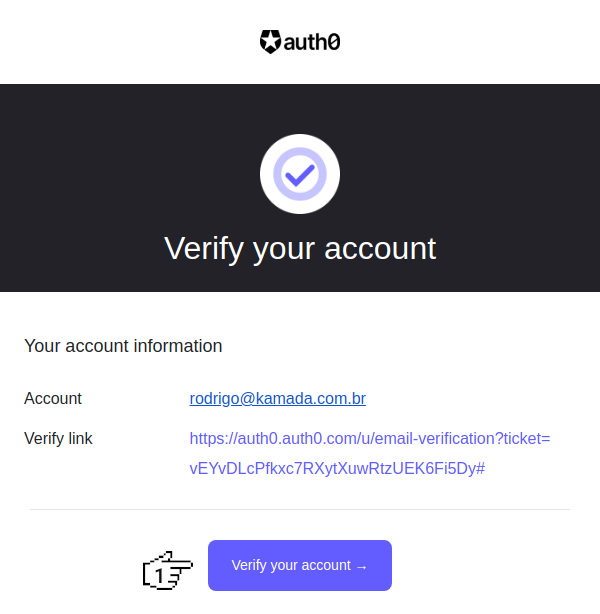Screen dimensions: 600x614
Task: Click the arrow on the Verify button
Action: coord(362,567)
